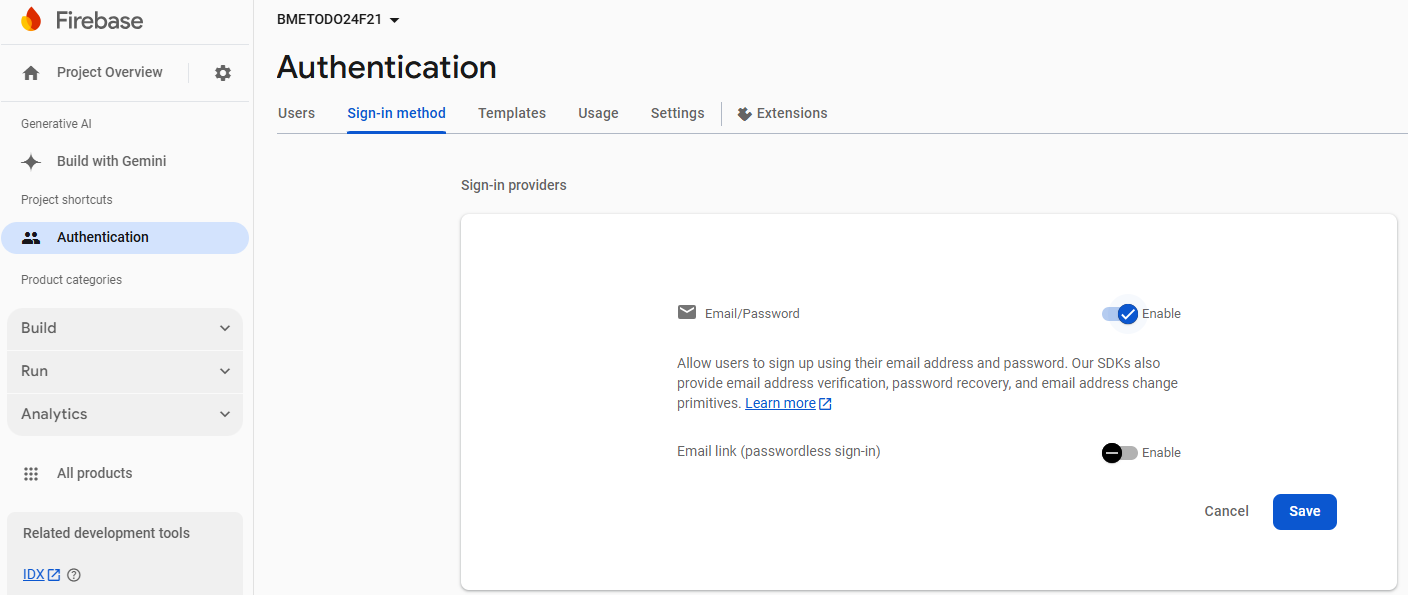
Task: Cancel the provider configuration
Action: 1226,512
